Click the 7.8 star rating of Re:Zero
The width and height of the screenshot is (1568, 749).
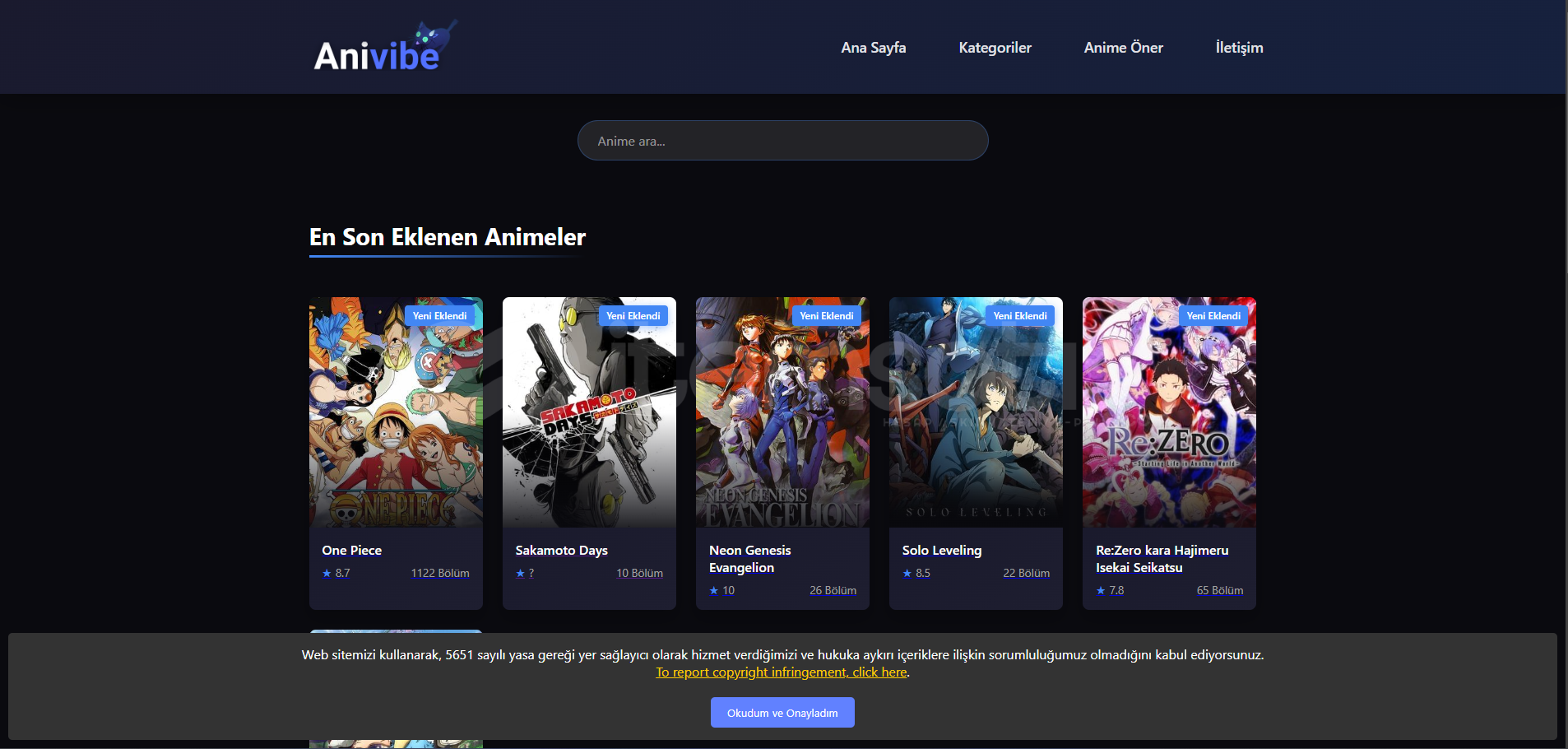[1109, 591]
